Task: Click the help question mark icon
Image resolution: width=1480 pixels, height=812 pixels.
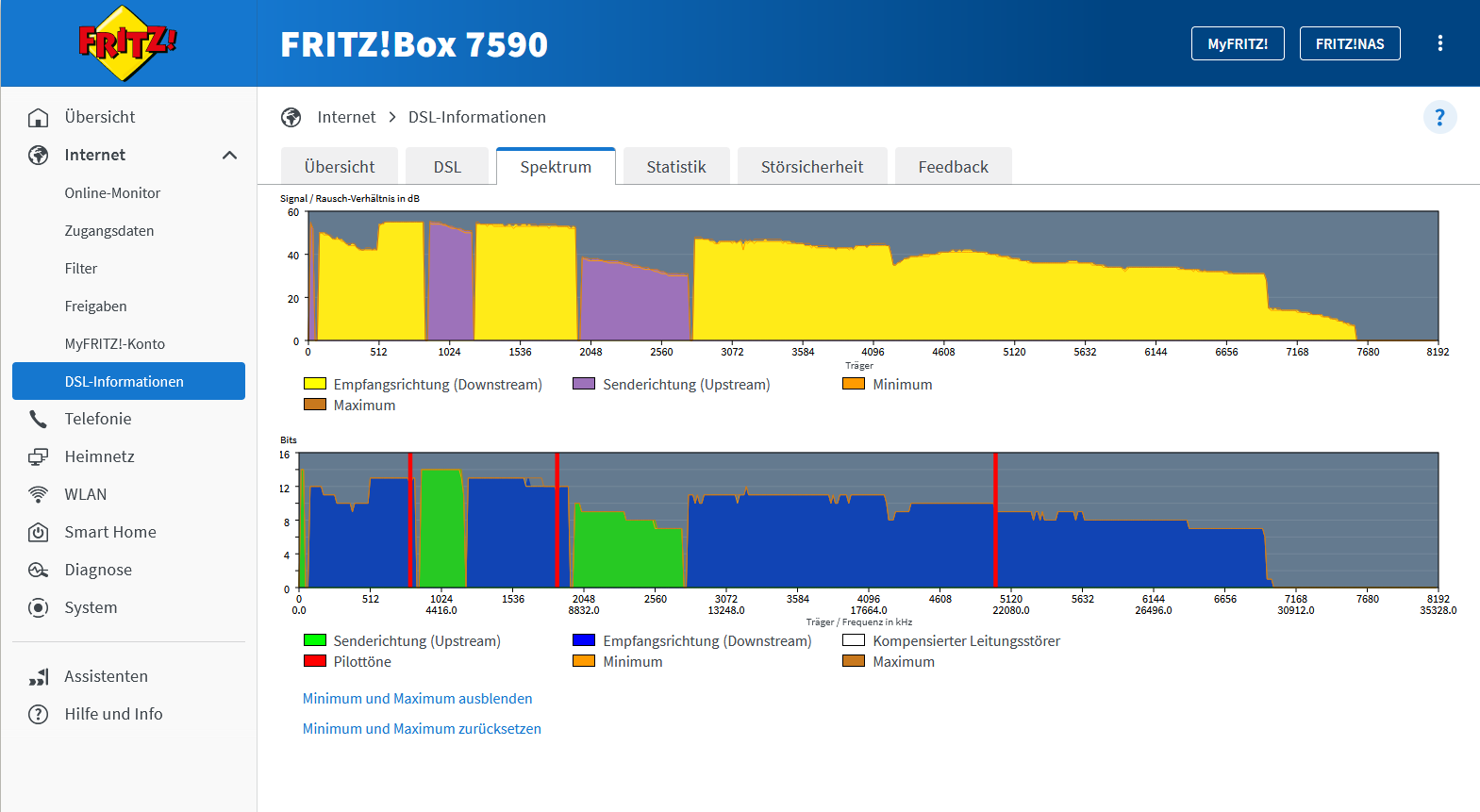Action: pyautogui.click(x=1439, y=117)
